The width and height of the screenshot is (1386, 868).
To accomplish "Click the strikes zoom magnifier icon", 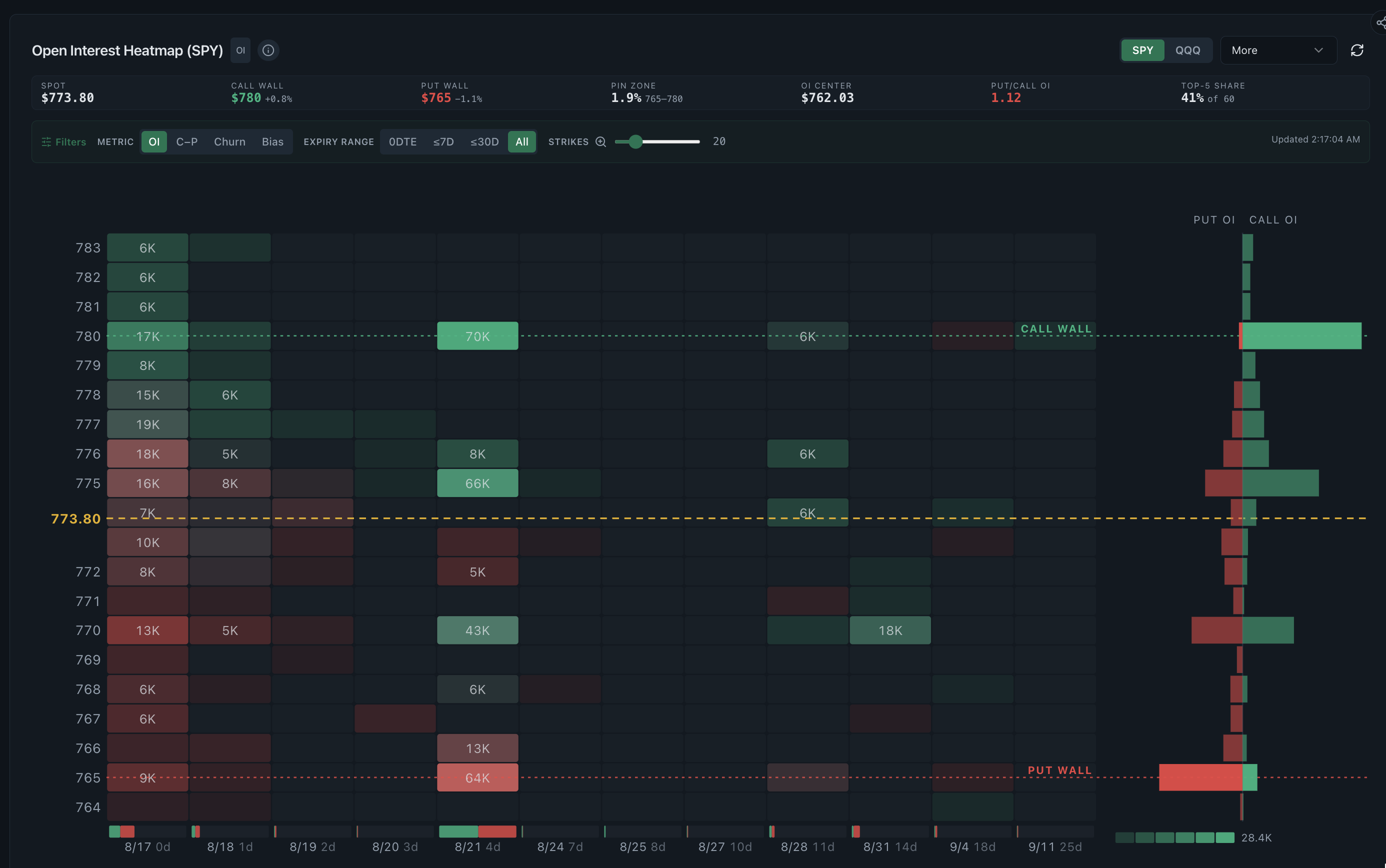I will coord(600,142).
